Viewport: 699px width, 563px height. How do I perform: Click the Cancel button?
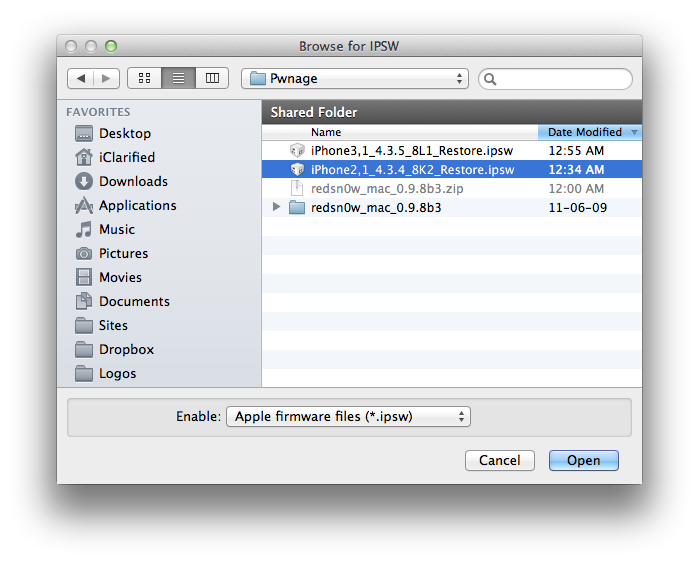pos(500,460)
